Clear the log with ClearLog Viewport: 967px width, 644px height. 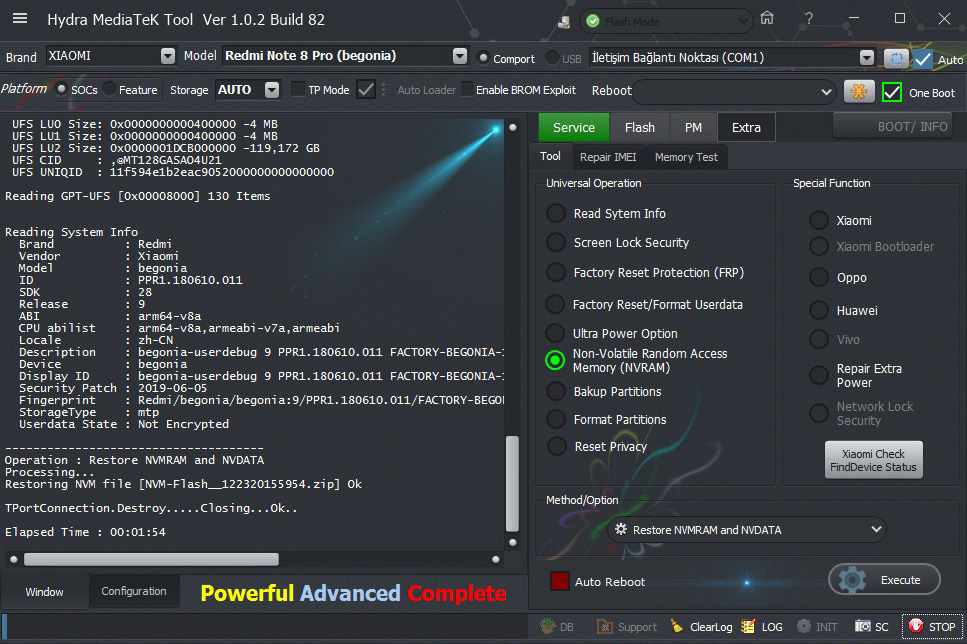click(x=702, y=627)
